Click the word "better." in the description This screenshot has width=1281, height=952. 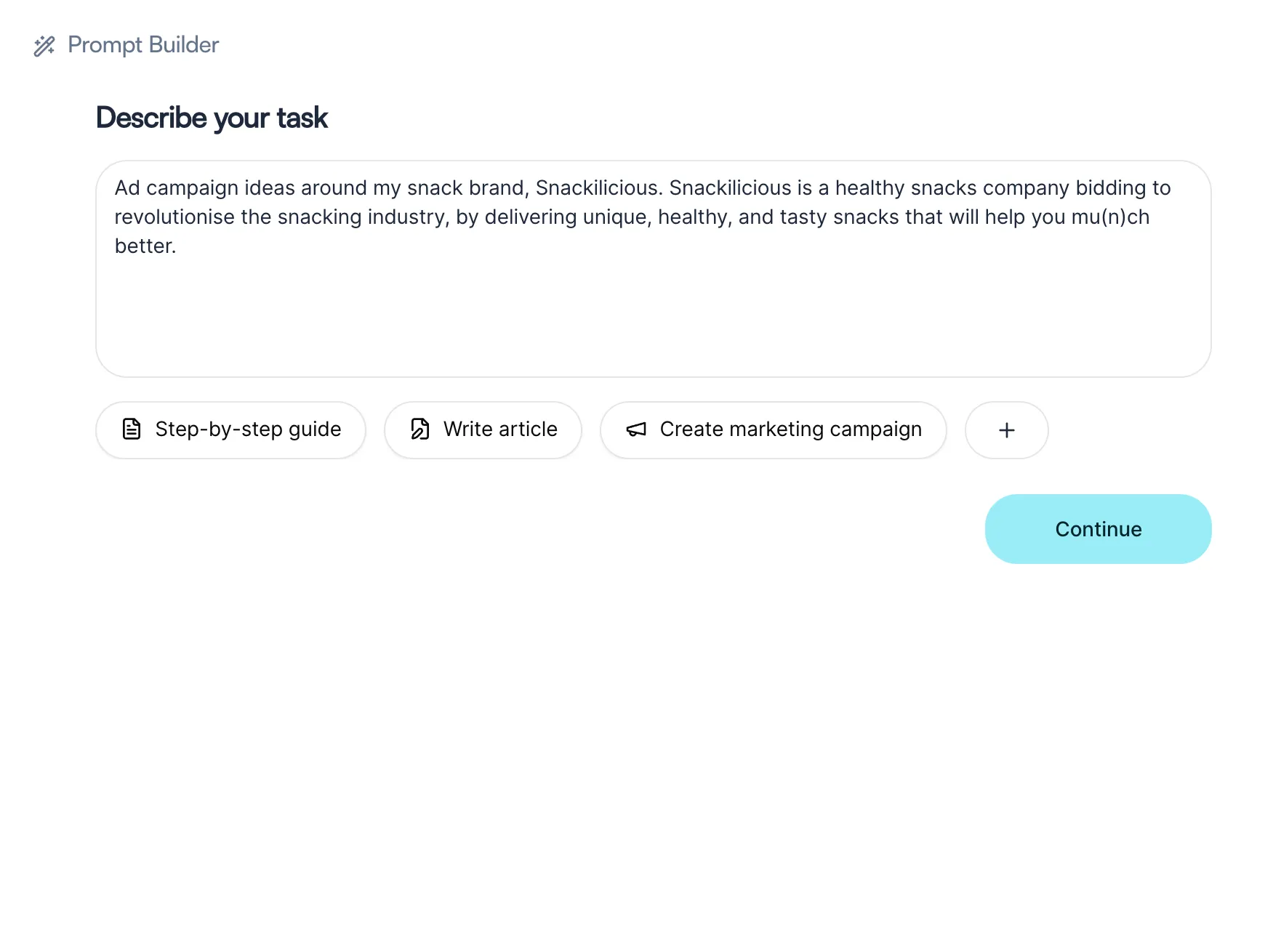[145, 246]
